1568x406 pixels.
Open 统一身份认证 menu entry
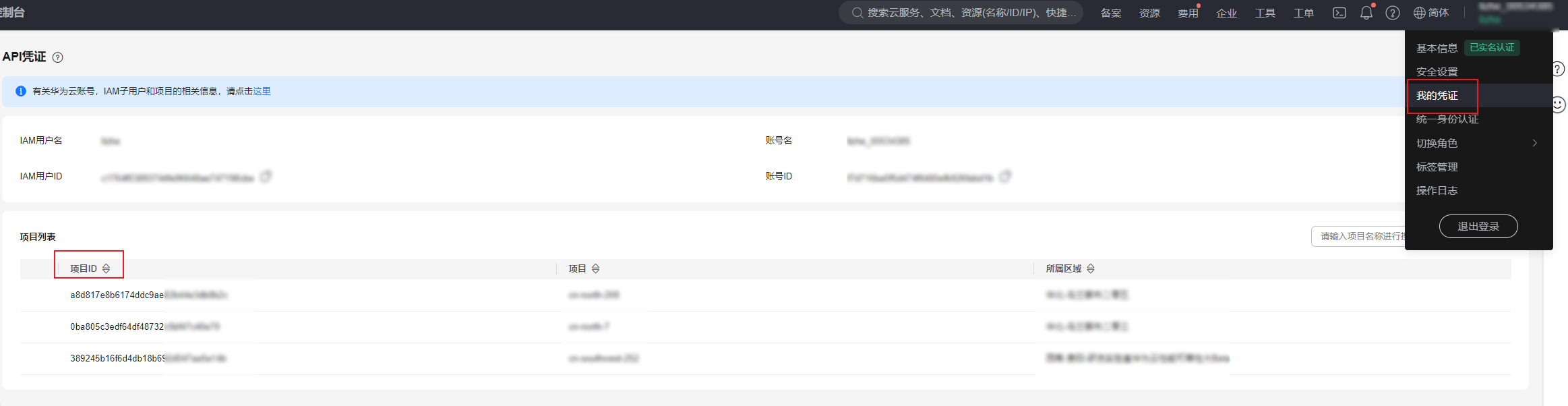click(x=1447, y=119)
